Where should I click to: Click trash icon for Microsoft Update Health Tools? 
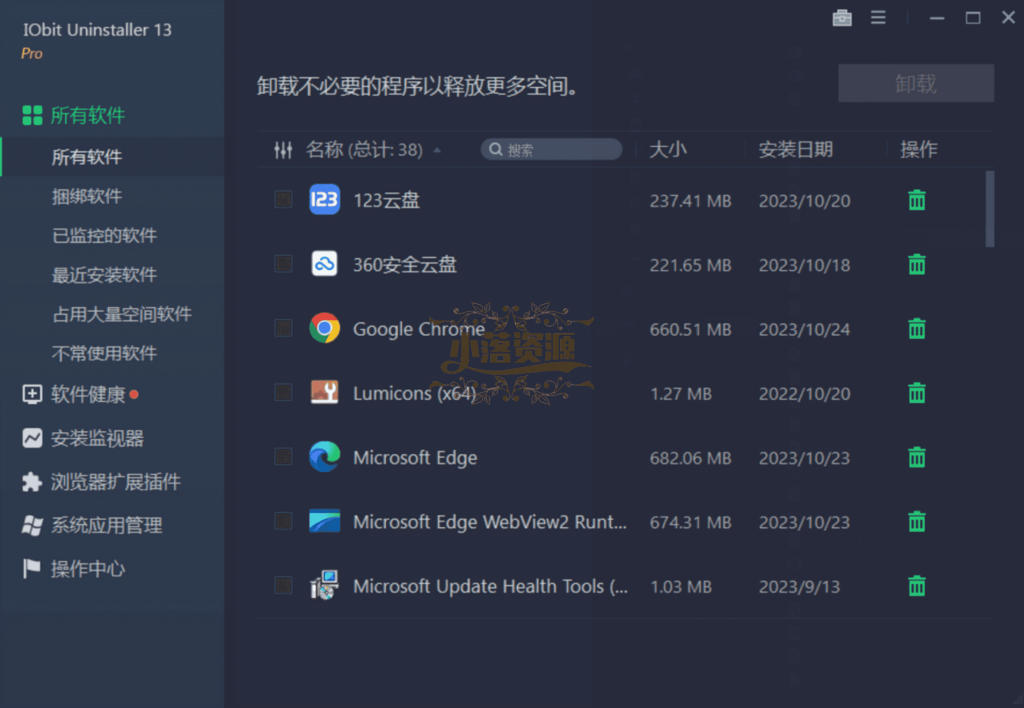pyautogui.click(x=917, y=586)
